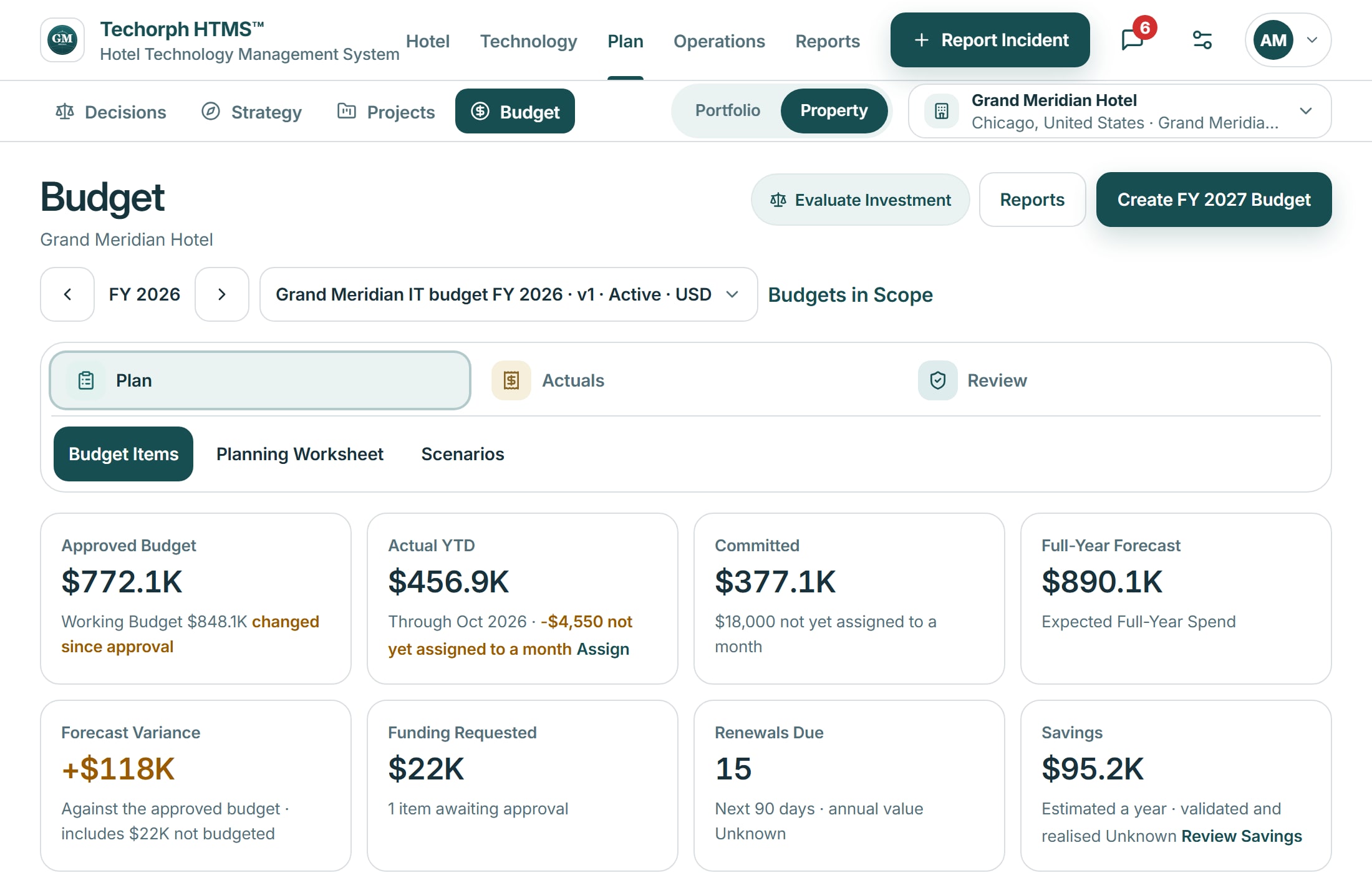This screenshot has width=1372, height=873.
Task: Click the Report Incident button
Action: [x=990, y=40]
